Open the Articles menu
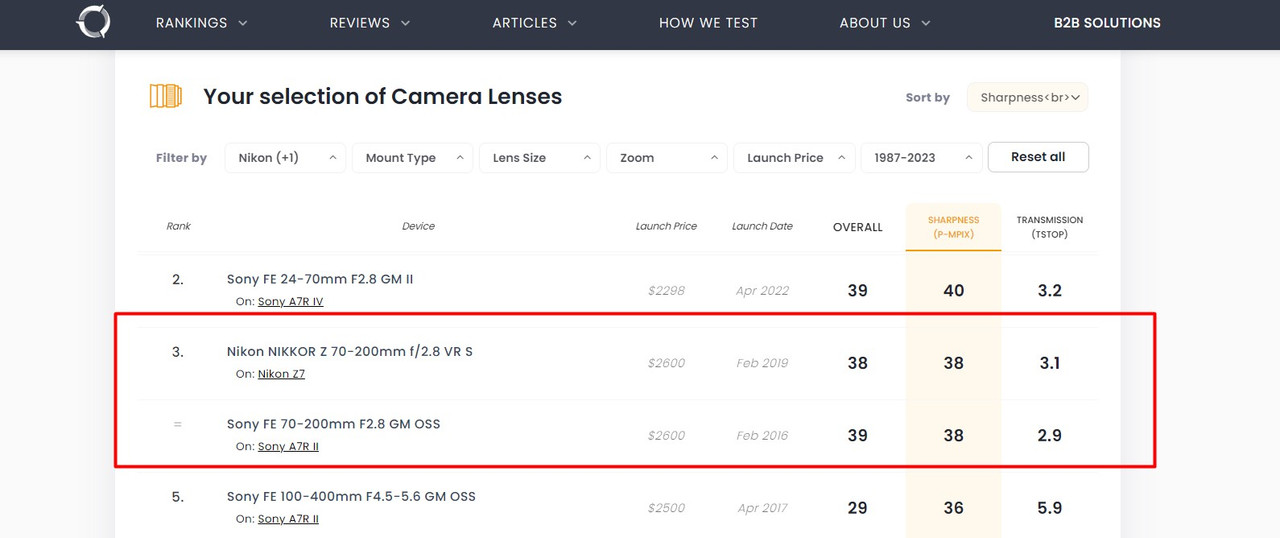 coord(535,22)
